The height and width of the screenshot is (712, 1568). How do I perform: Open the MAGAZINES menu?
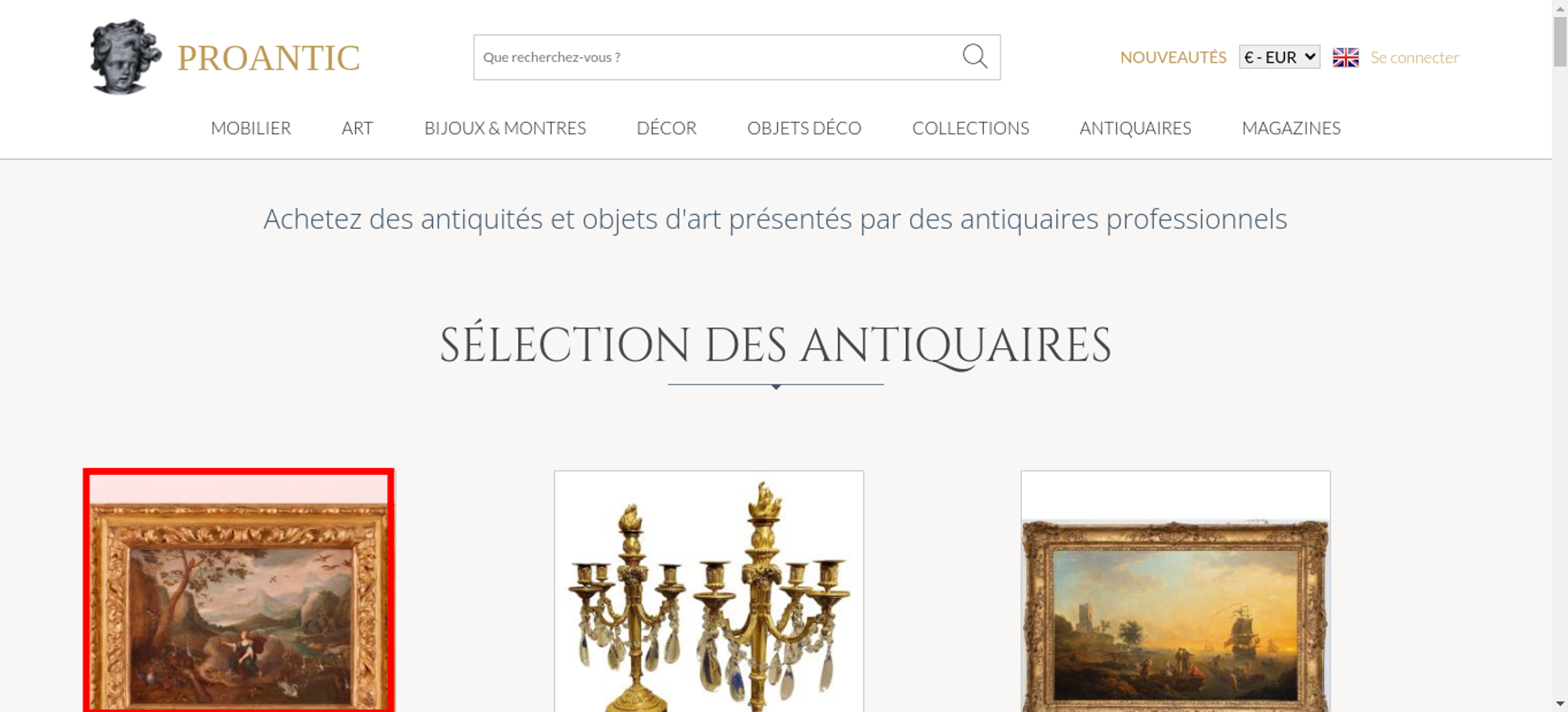[1291, 128]
